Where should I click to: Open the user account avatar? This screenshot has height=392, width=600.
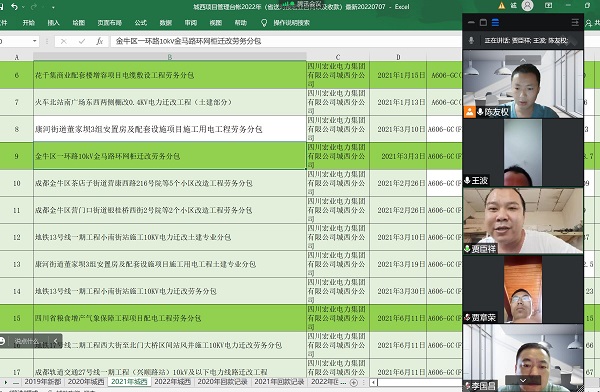(x=527, y=5)
